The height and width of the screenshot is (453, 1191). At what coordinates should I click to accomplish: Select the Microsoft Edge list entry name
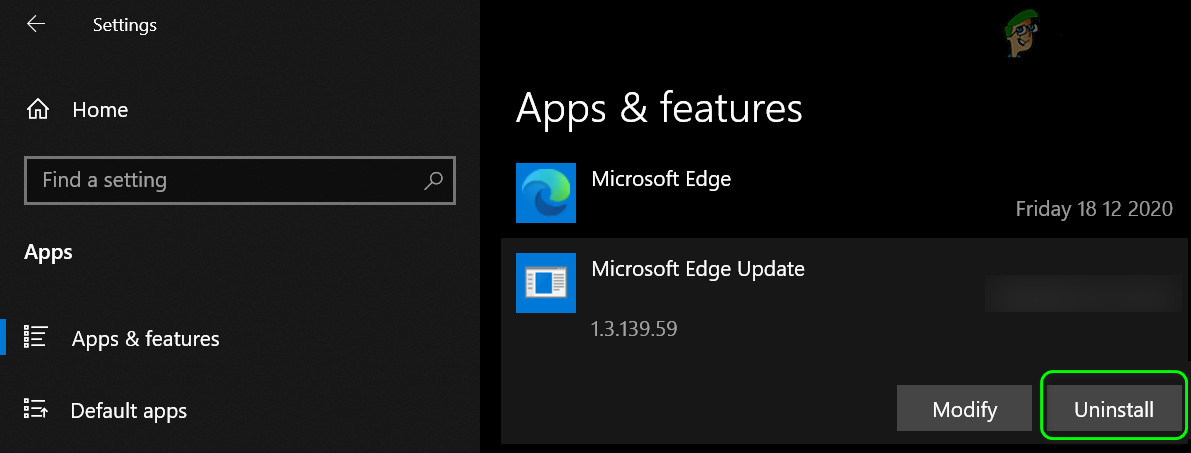click(x=661, y=179)
